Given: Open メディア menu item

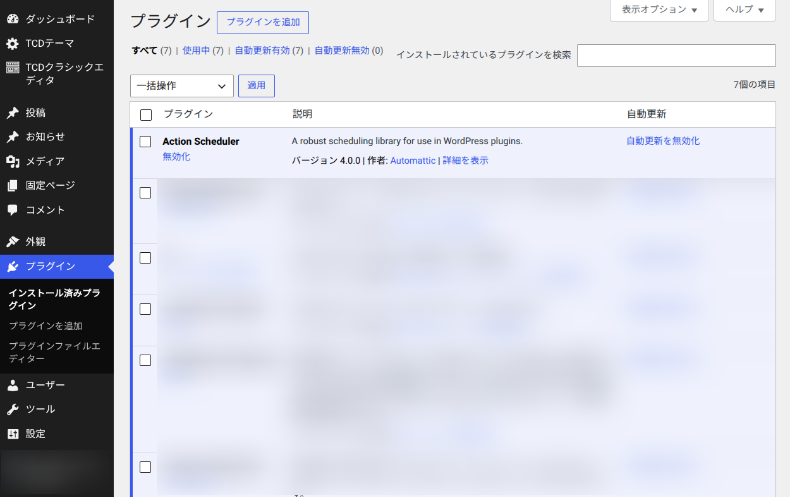Looking at the screenshot, I should [x=57, y=161].
